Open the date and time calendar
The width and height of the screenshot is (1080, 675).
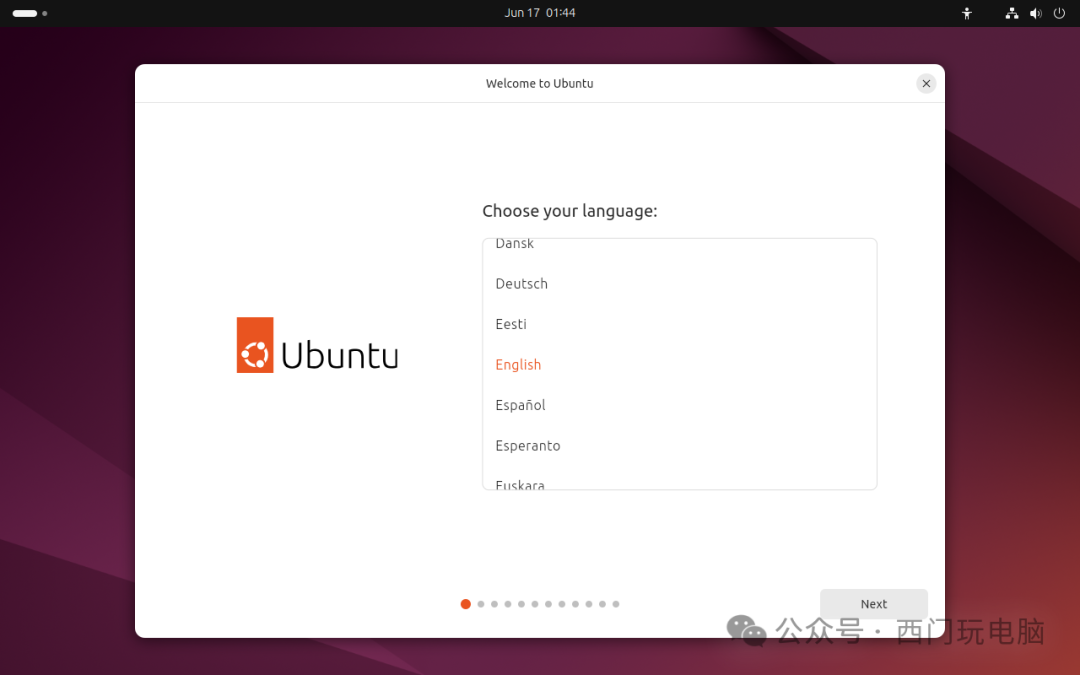pos(540,13)
